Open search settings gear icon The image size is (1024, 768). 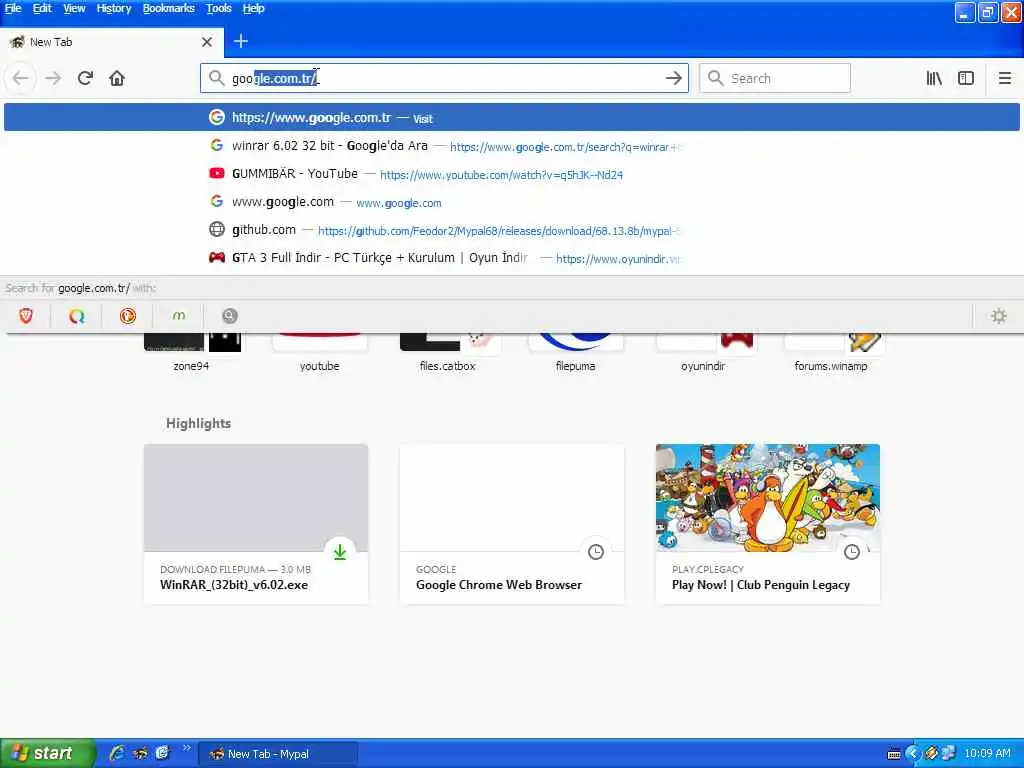pos(999,316)
